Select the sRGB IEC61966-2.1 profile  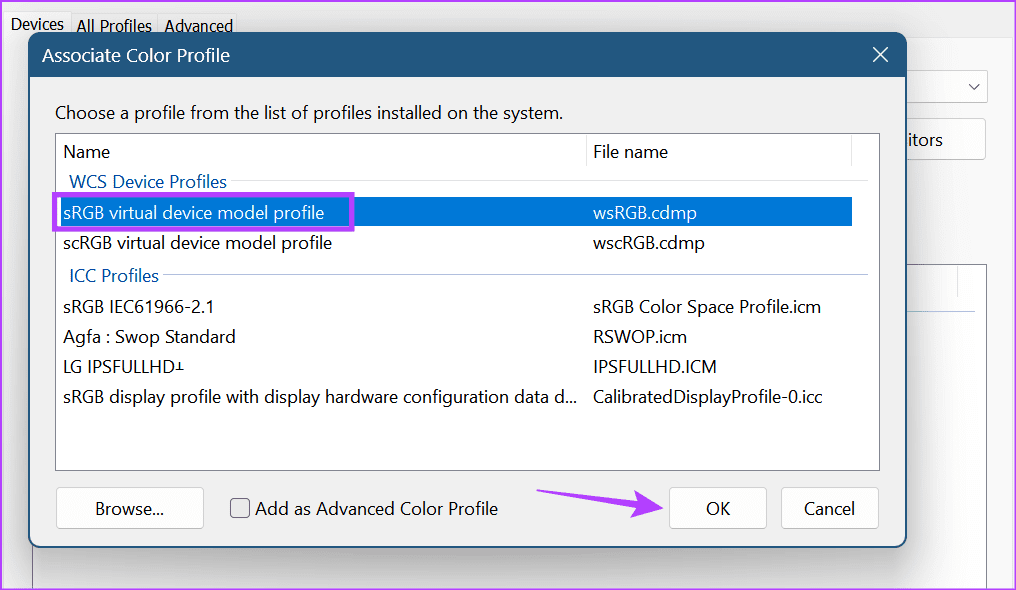454,307
